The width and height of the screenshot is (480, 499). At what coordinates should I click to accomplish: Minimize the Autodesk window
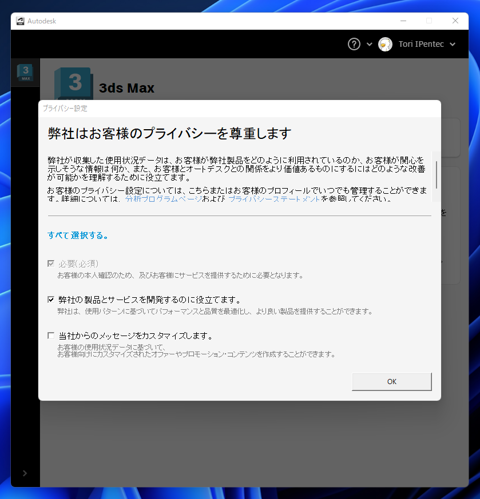[403, 21]
